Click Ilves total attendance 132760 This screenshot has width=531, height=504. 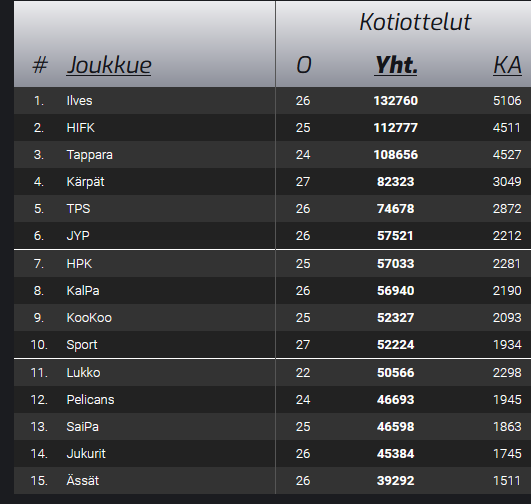click(x=396, y=101)
